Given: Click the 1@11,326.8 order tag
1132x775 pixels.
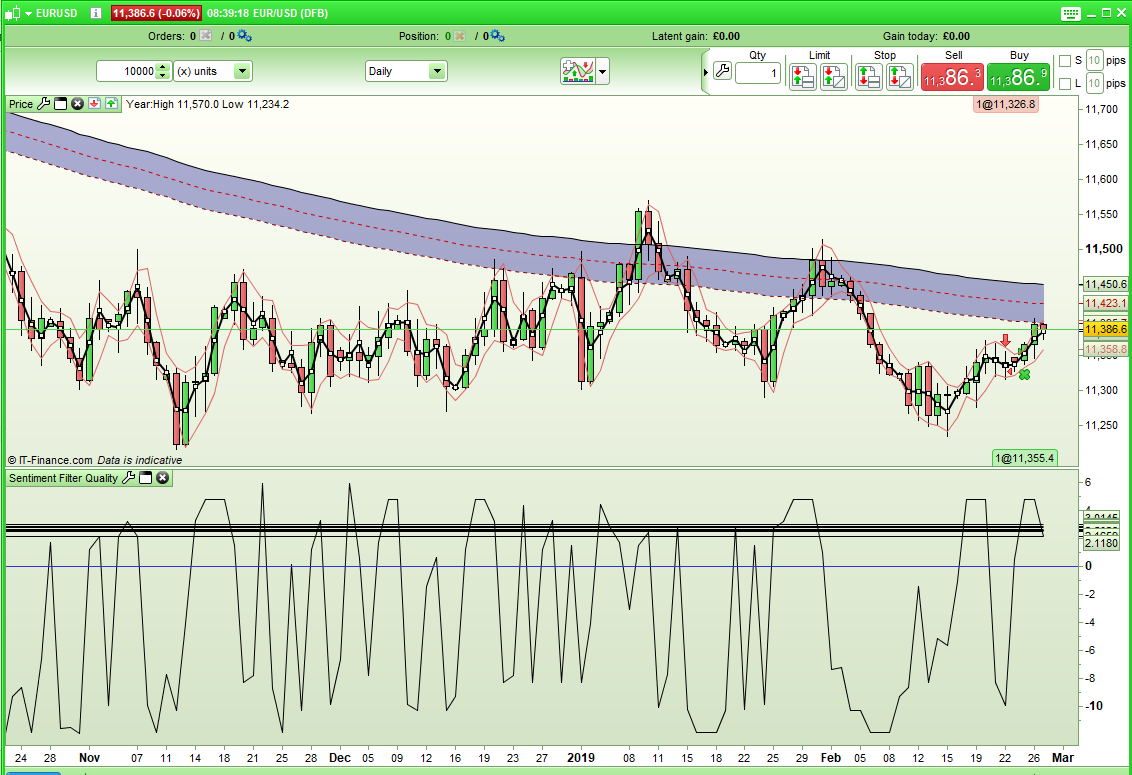Looking at the screenshot, I should click(x=1006, y=104).
